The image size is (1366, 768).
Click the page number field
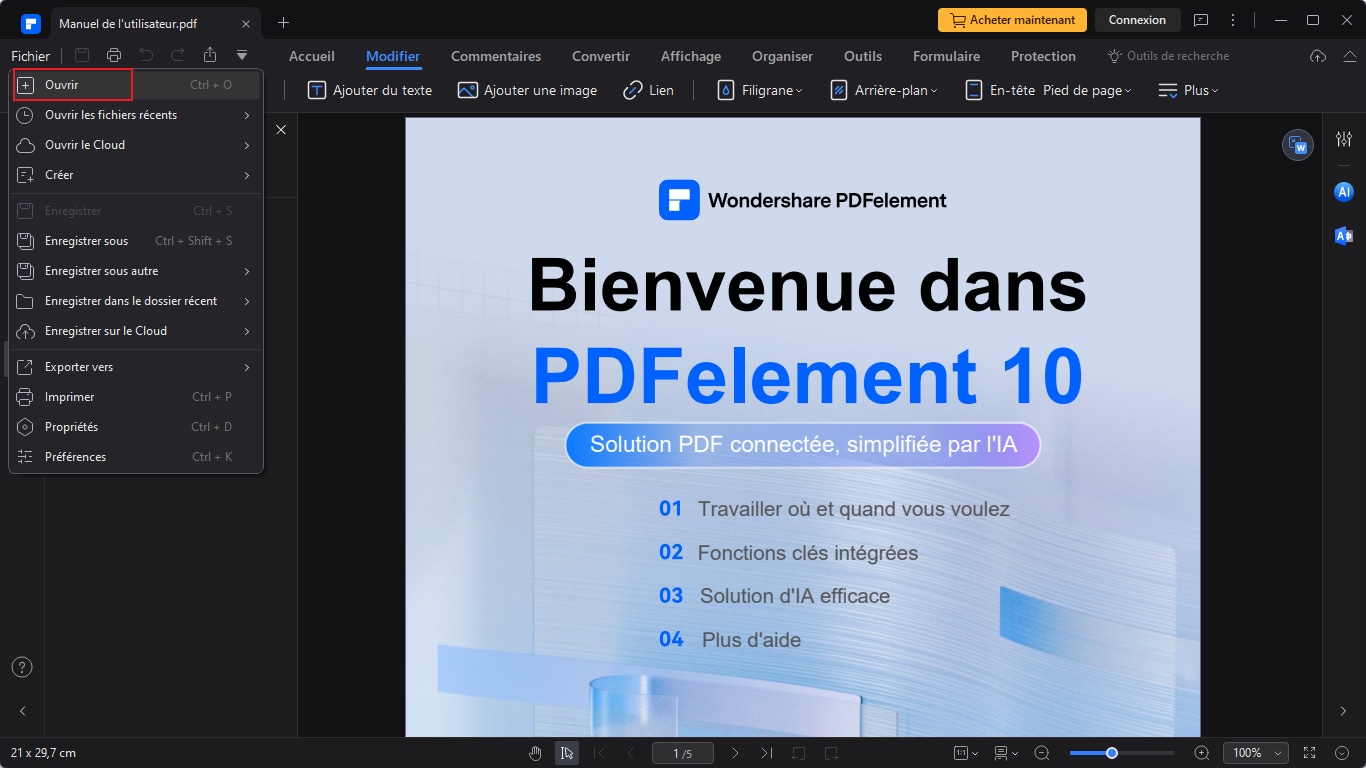click(683, 753)
